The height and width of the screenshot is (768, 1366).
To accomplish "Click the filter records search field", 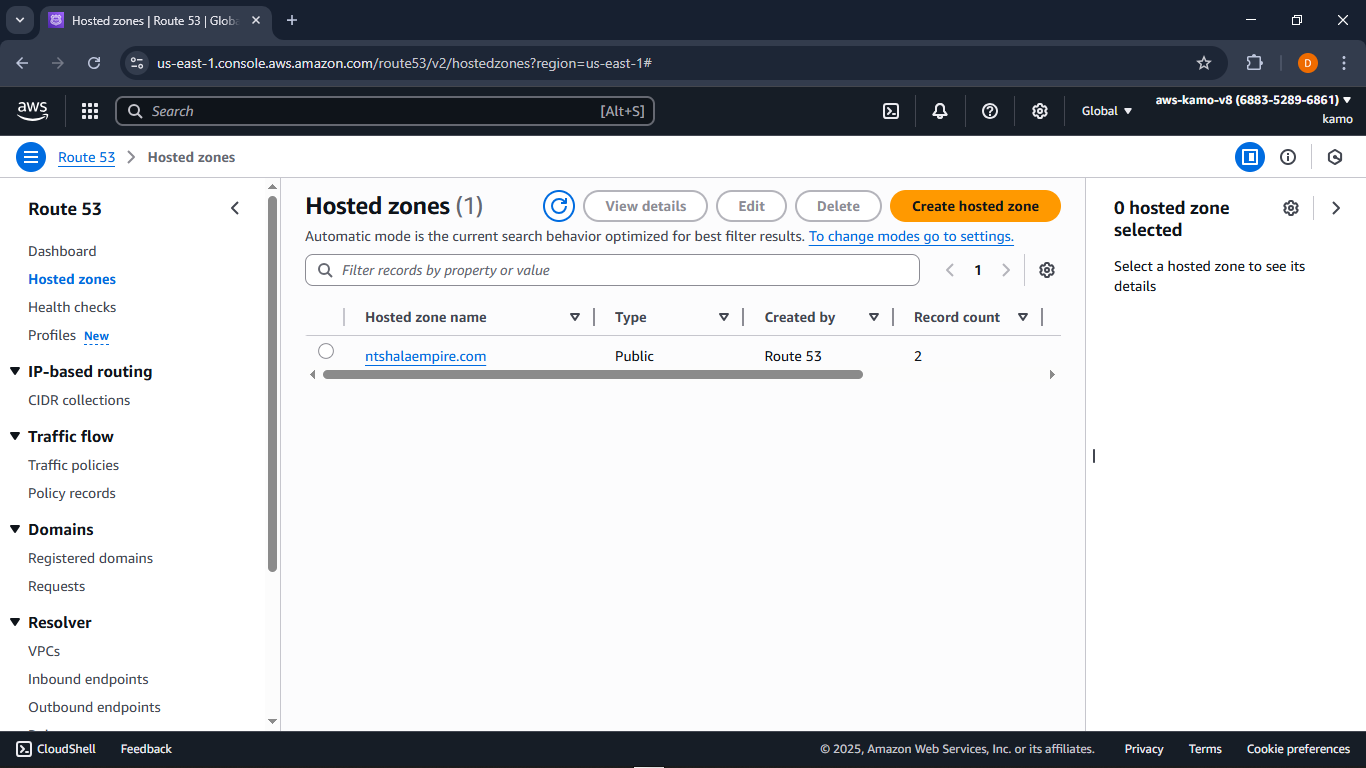I will tap(612, 270).
